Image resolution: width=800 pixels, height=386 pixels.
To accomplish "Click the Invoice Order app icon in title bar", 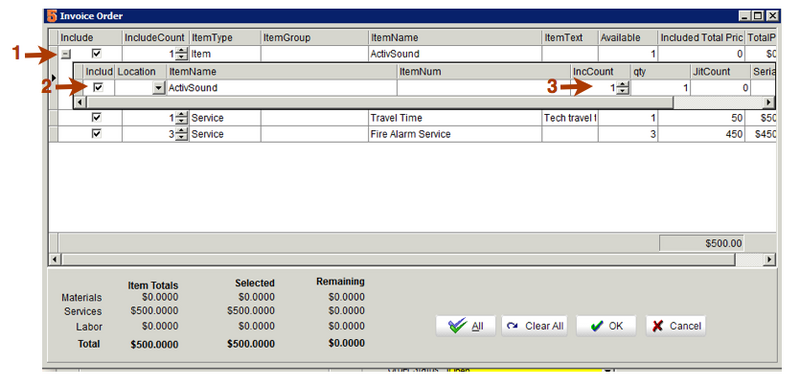I will [52, 16].
